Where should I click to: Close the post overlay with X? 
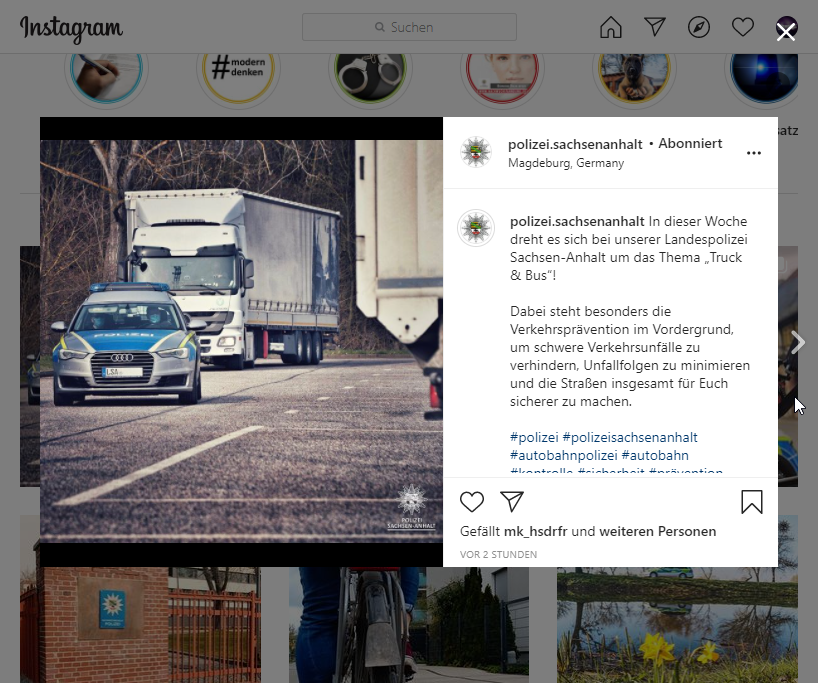pyautogui.click(x=786, y=32)
